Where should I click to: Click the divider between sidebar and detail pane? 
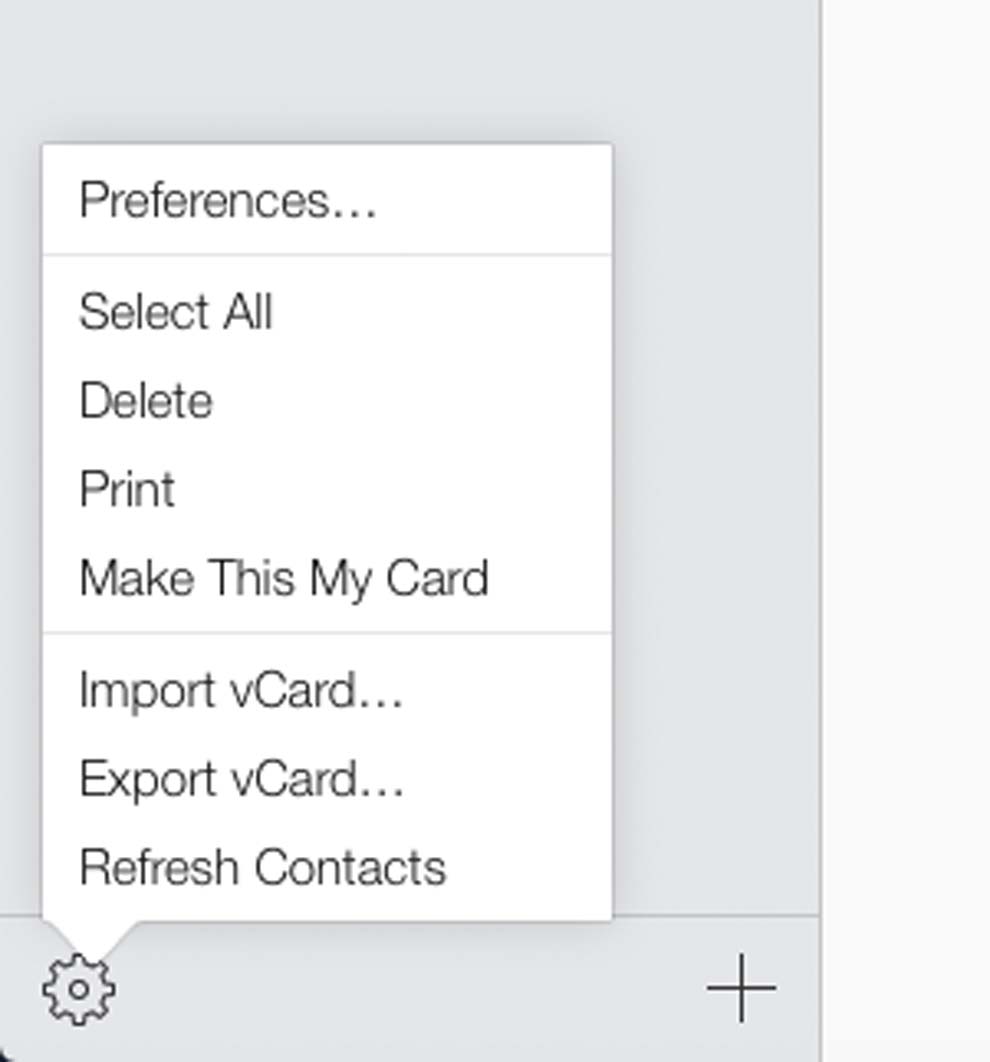pyautogui.click(x=822, y=531)
